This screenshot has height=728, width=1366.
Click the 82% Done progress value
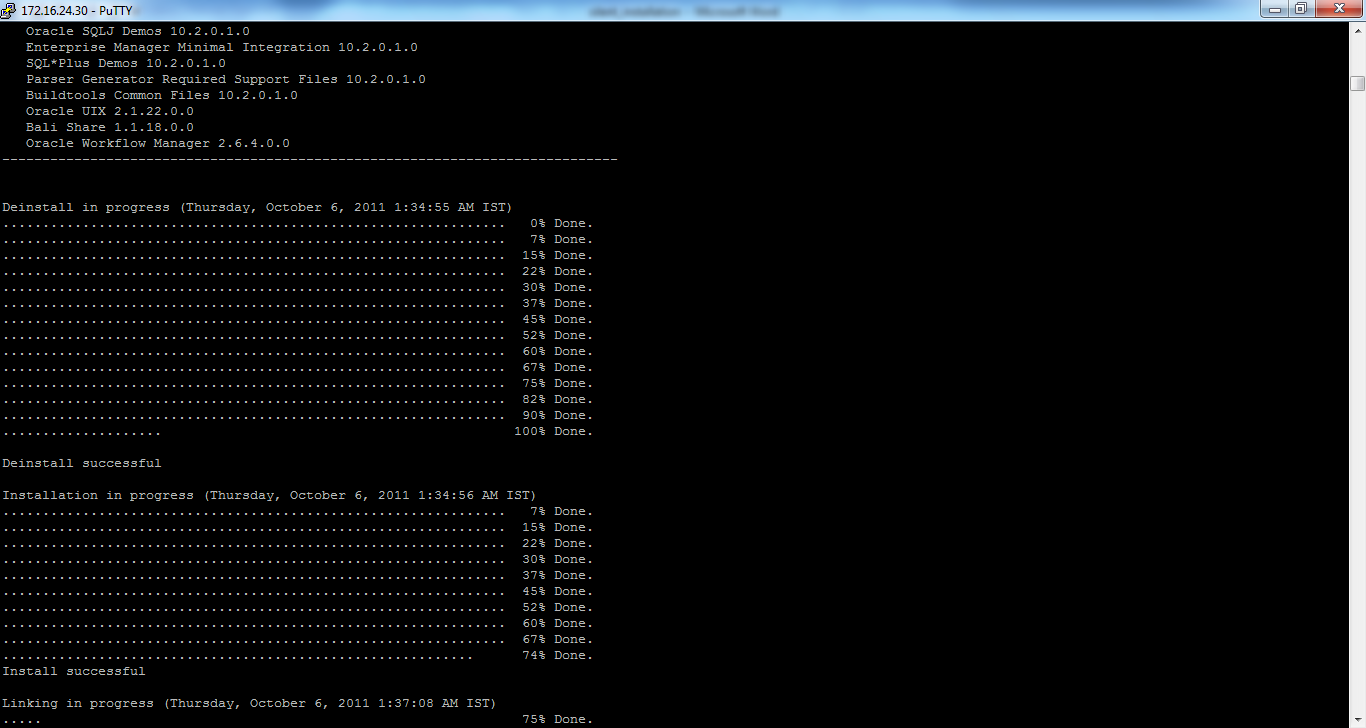pyautogui.click(x=557, y=399)
